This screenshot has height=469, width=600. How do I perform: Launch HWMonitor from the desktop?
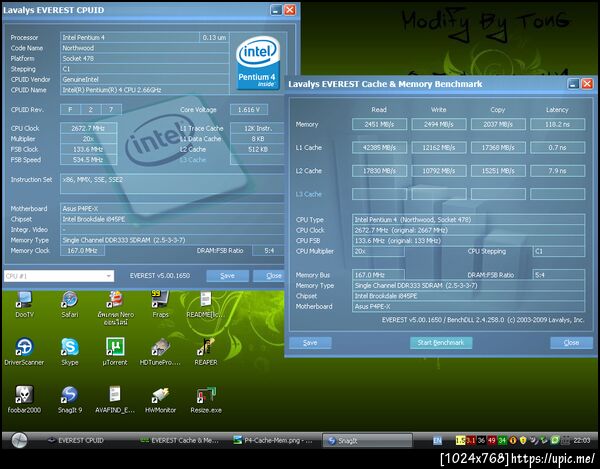tap(160, 400)
